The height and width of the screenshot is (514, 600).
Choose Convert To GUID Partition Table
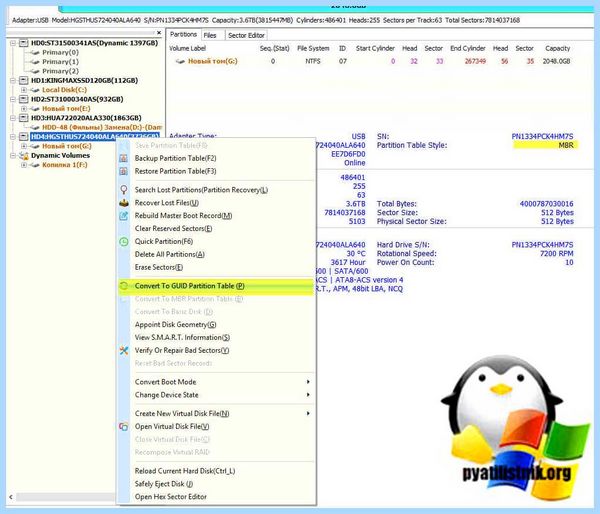tap(216, 286)
